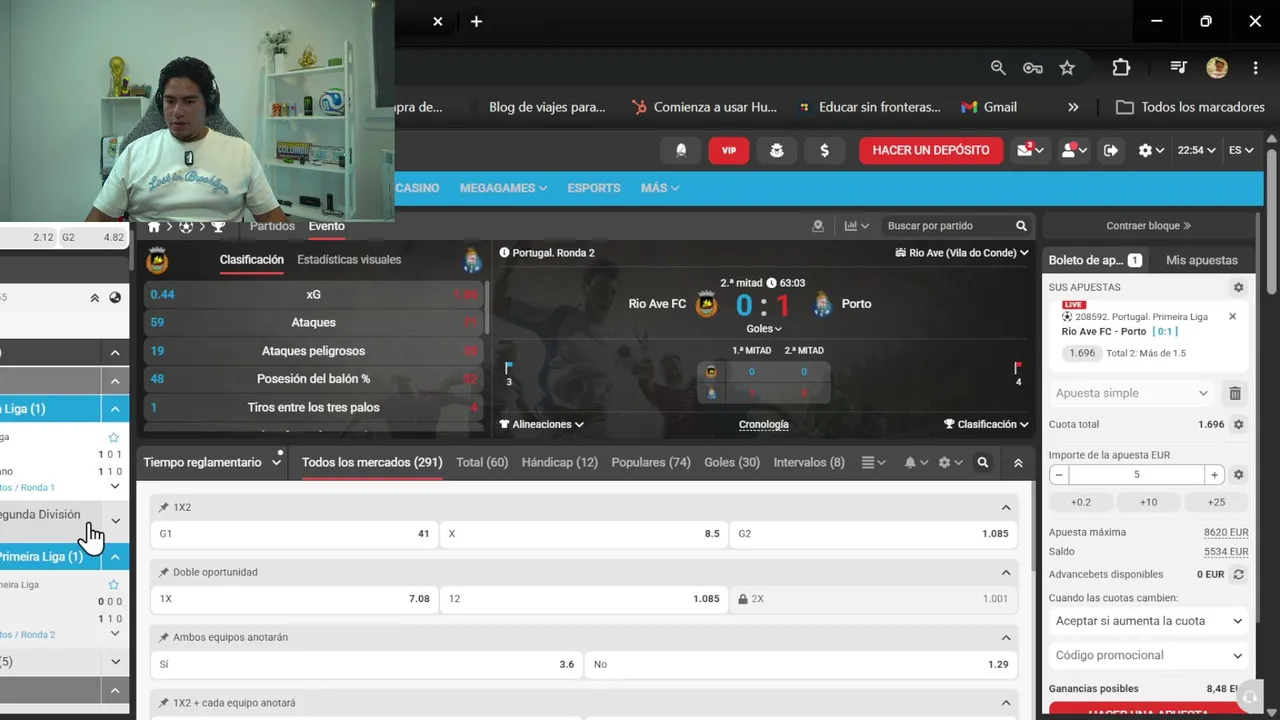Collapse the Doble oportunidad section
1280x720 pixels.
click(x=1006, y=573)
